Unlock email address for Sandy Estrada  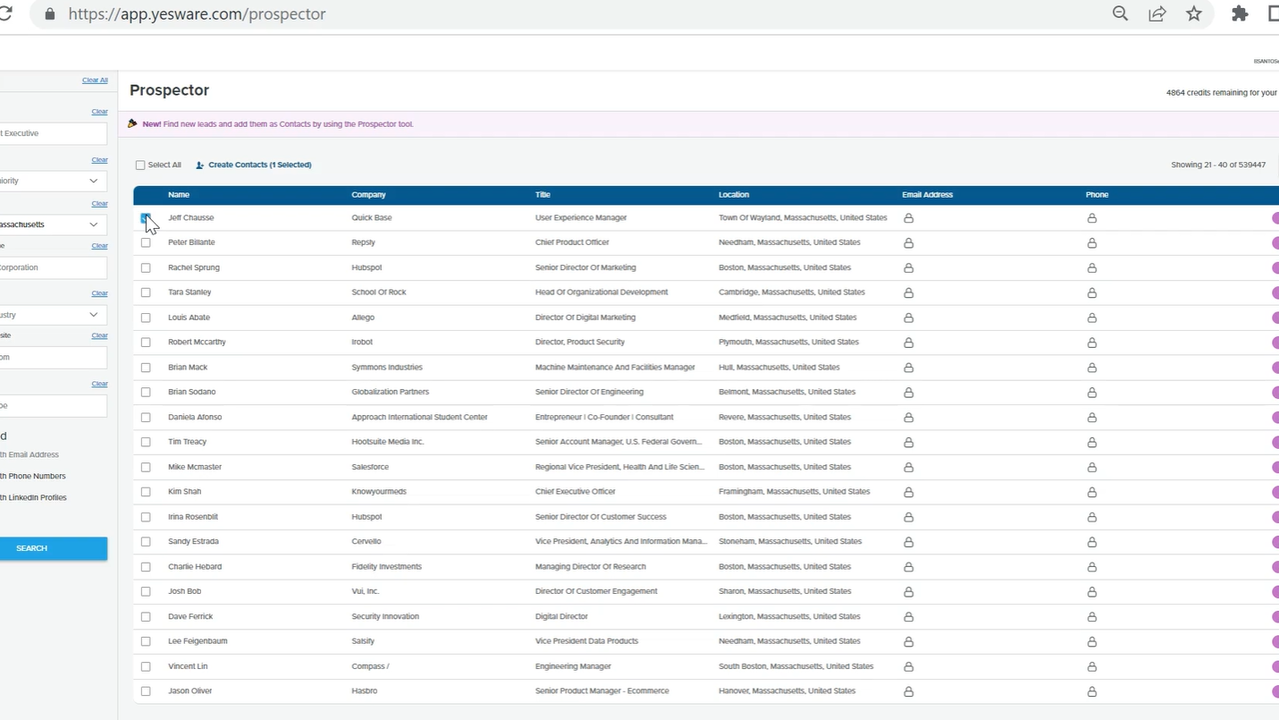click(909, 543)
